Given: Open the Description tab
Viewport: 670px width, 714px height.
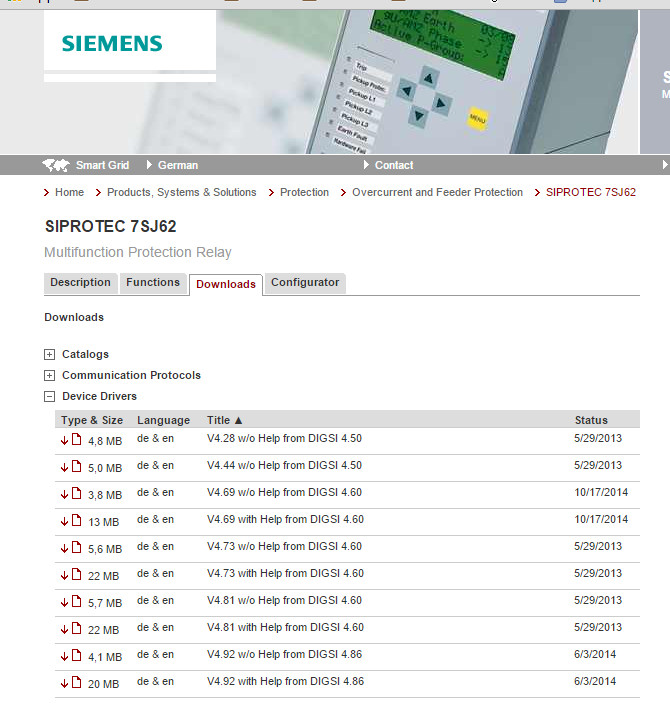Looking at the screenshot, I should (81, 283).
